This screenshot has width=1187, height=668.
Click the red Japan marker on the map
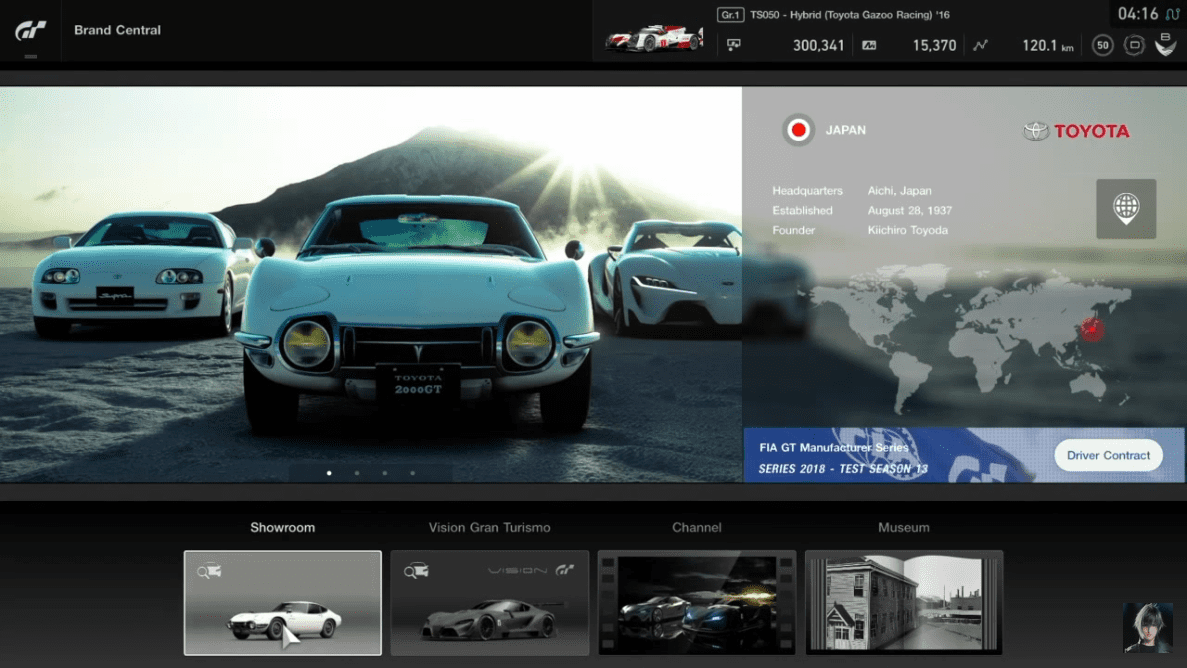[1092, 329]
